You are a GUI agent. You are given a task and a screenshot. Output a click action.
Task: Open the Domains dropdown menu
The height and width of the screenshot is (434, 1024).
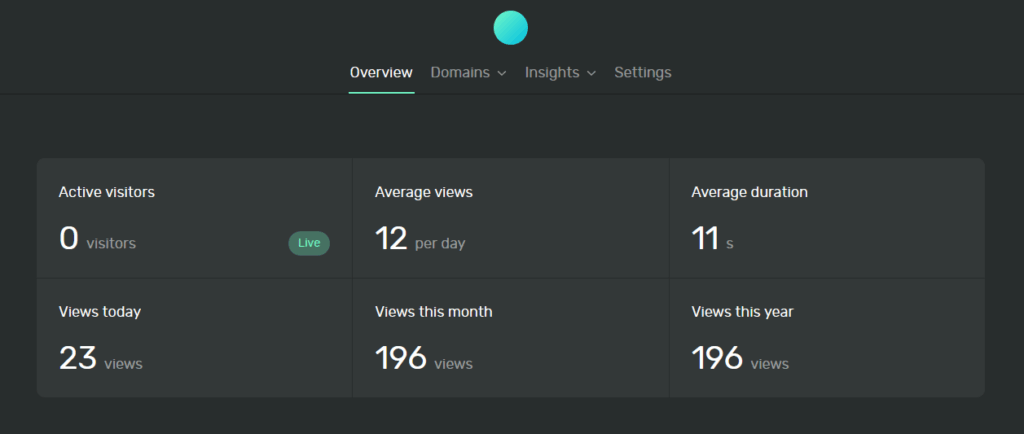[460, 72]
